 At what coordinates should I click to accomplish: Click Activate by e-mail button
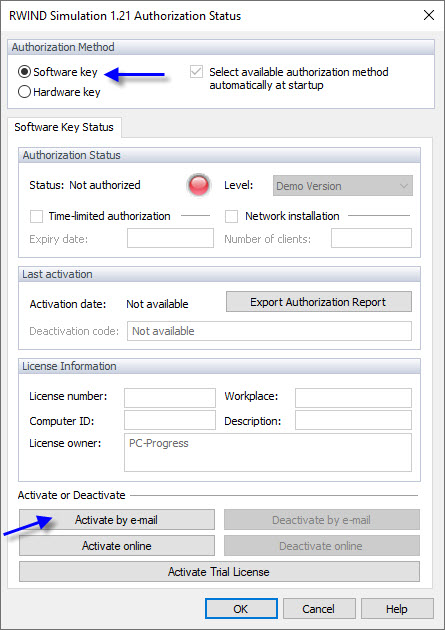pyautogui.click(x=116, y=520)
